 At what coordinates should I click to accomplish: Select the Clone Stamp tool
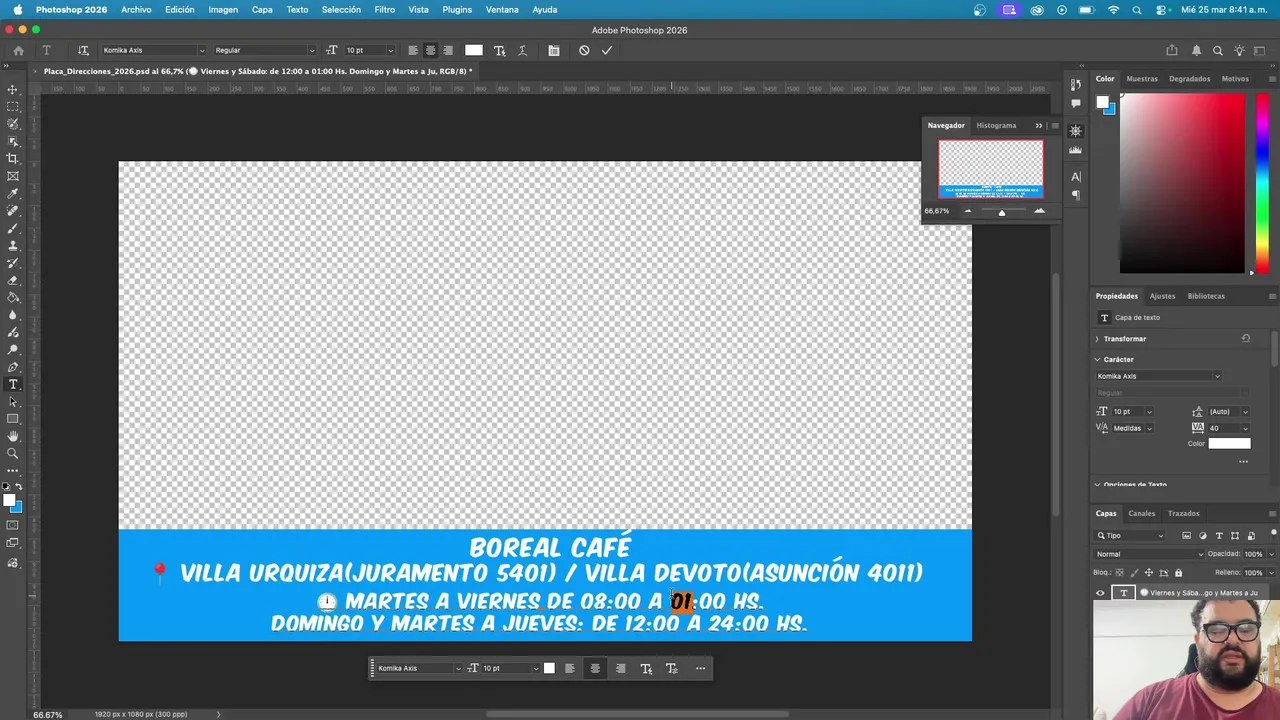13,245
